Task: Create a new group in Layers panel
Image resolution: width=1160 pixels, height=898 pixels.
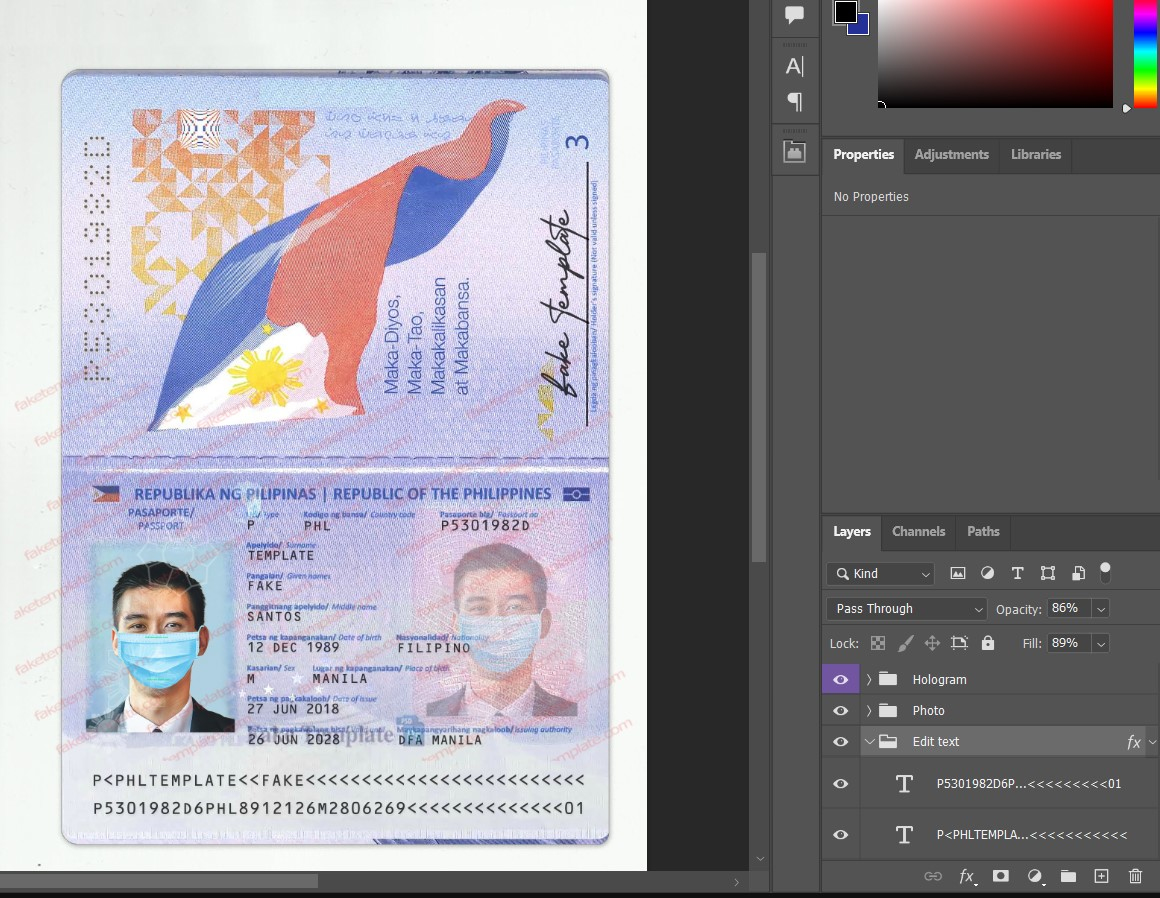Action: 1068,876
